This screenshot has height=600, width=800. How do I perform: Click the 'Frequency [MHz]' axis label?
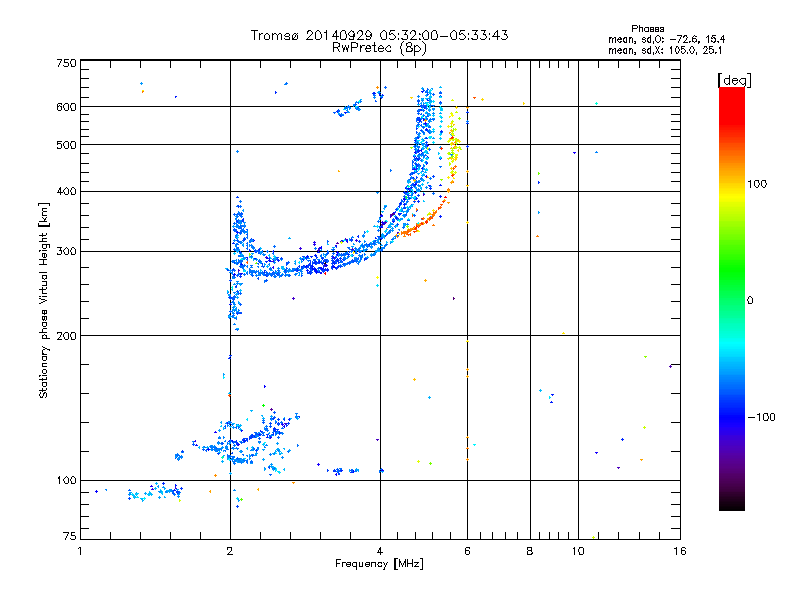point(379,564)
